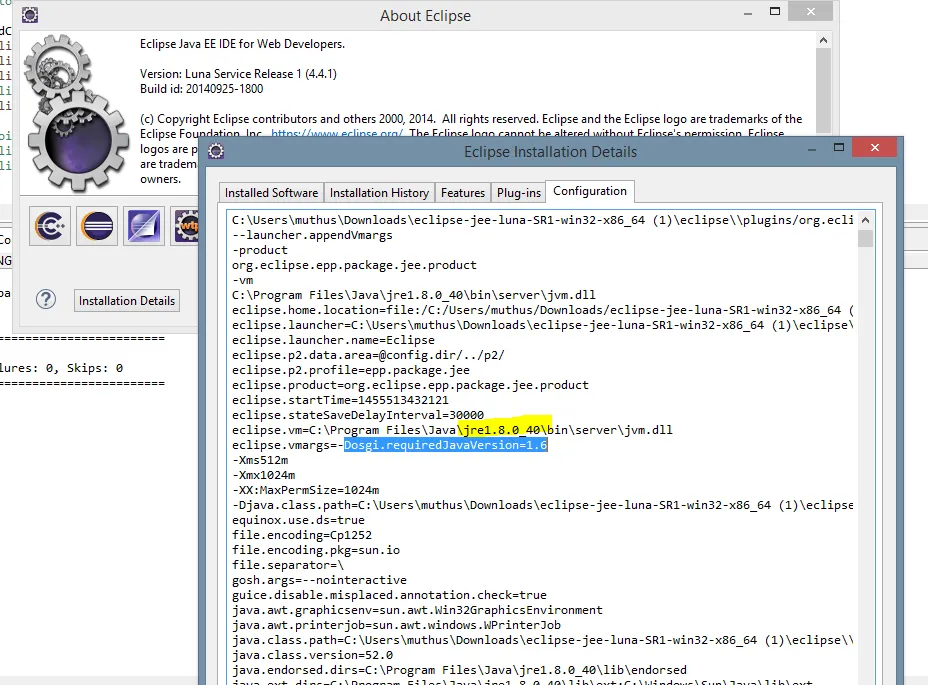The height and width of the screenshot is (685, 928).
Task: Click the large Eclipse gears logo
Action: click(76, 112)
